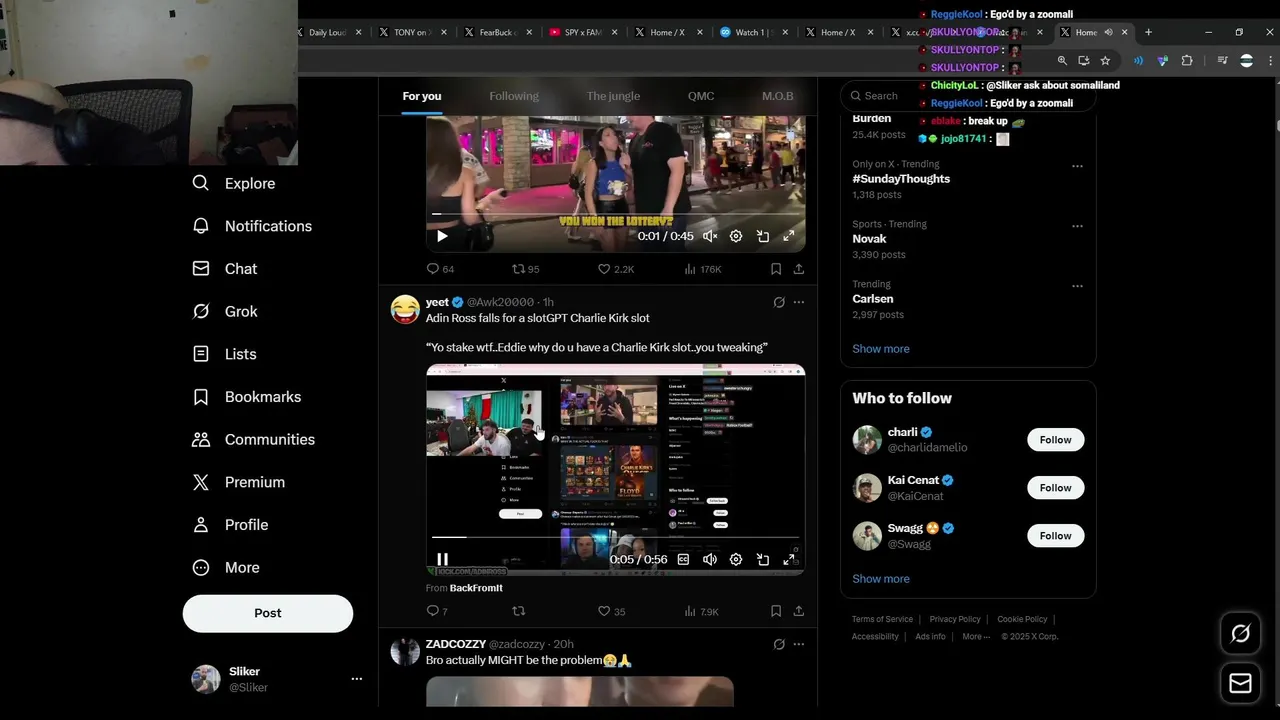Open the floating Grok button
The height and width of the screenshot is (720, 1280).
(x=1240, y=633)
